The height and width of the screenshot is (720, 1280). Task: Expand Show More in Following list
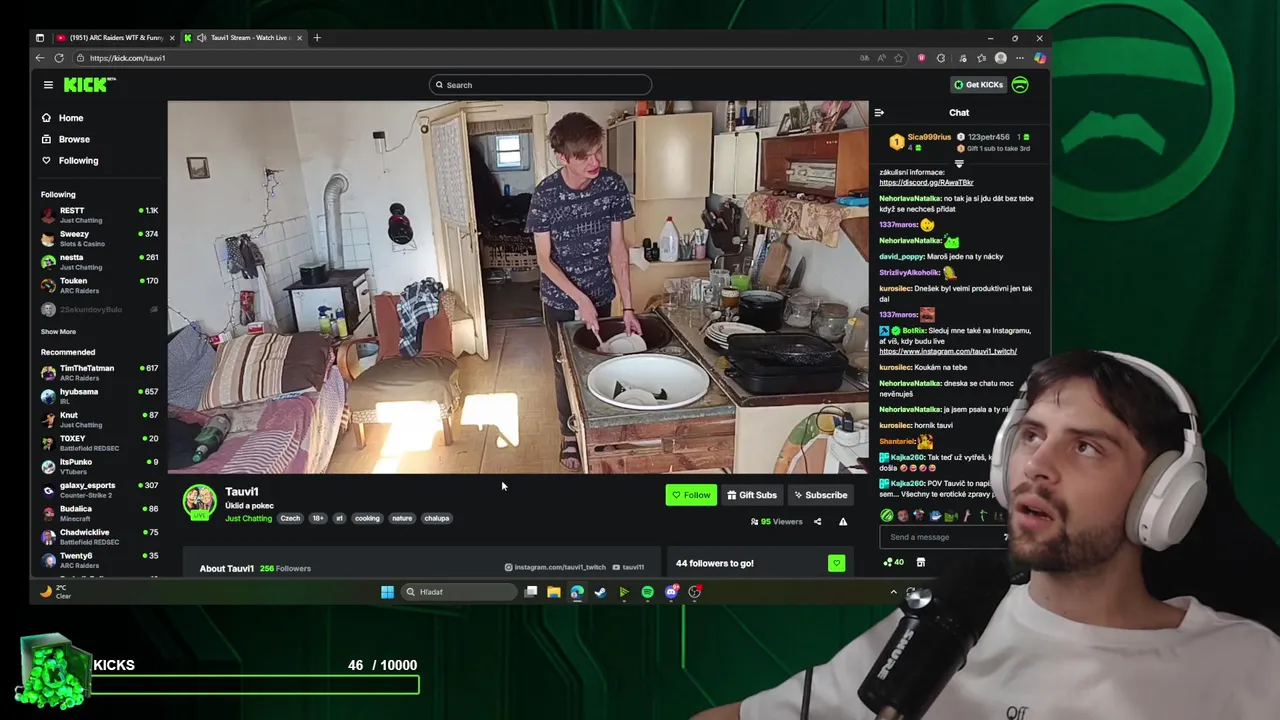coord(58,331)
